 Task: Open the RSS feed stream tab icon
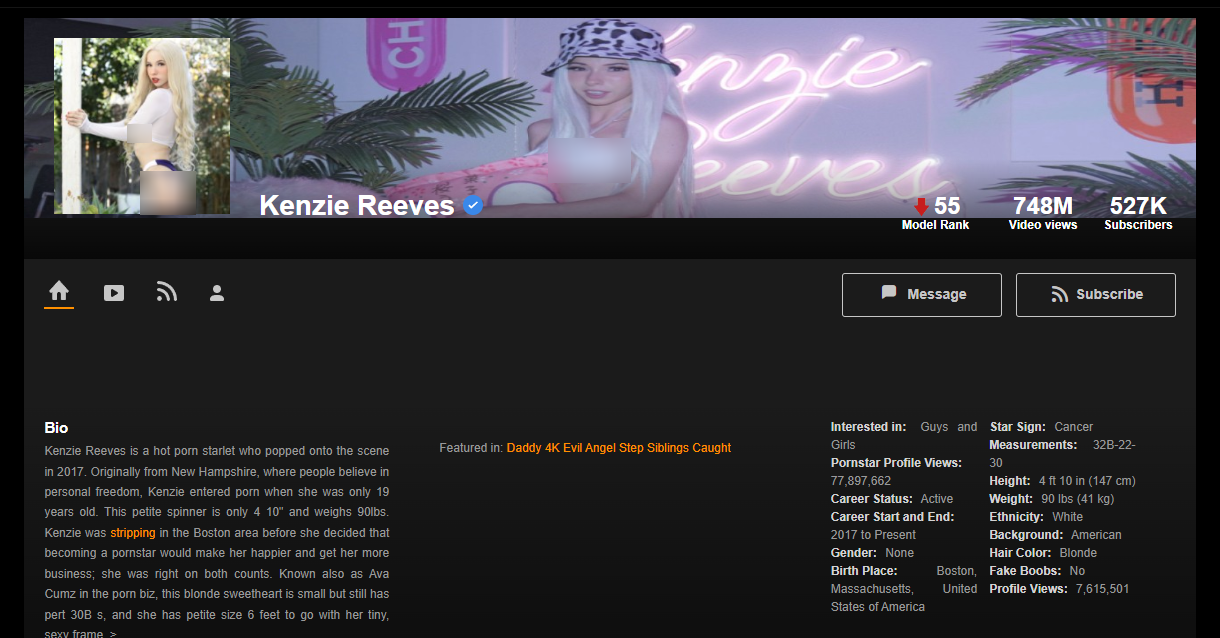click(166, 292)
